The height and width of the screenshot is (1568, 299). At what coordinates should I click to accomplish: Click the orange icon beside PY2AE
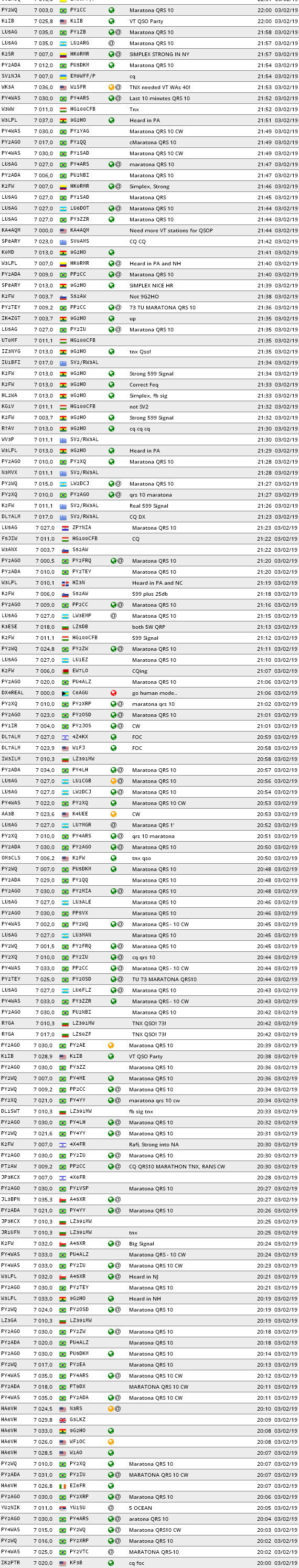coord(111,1045)
